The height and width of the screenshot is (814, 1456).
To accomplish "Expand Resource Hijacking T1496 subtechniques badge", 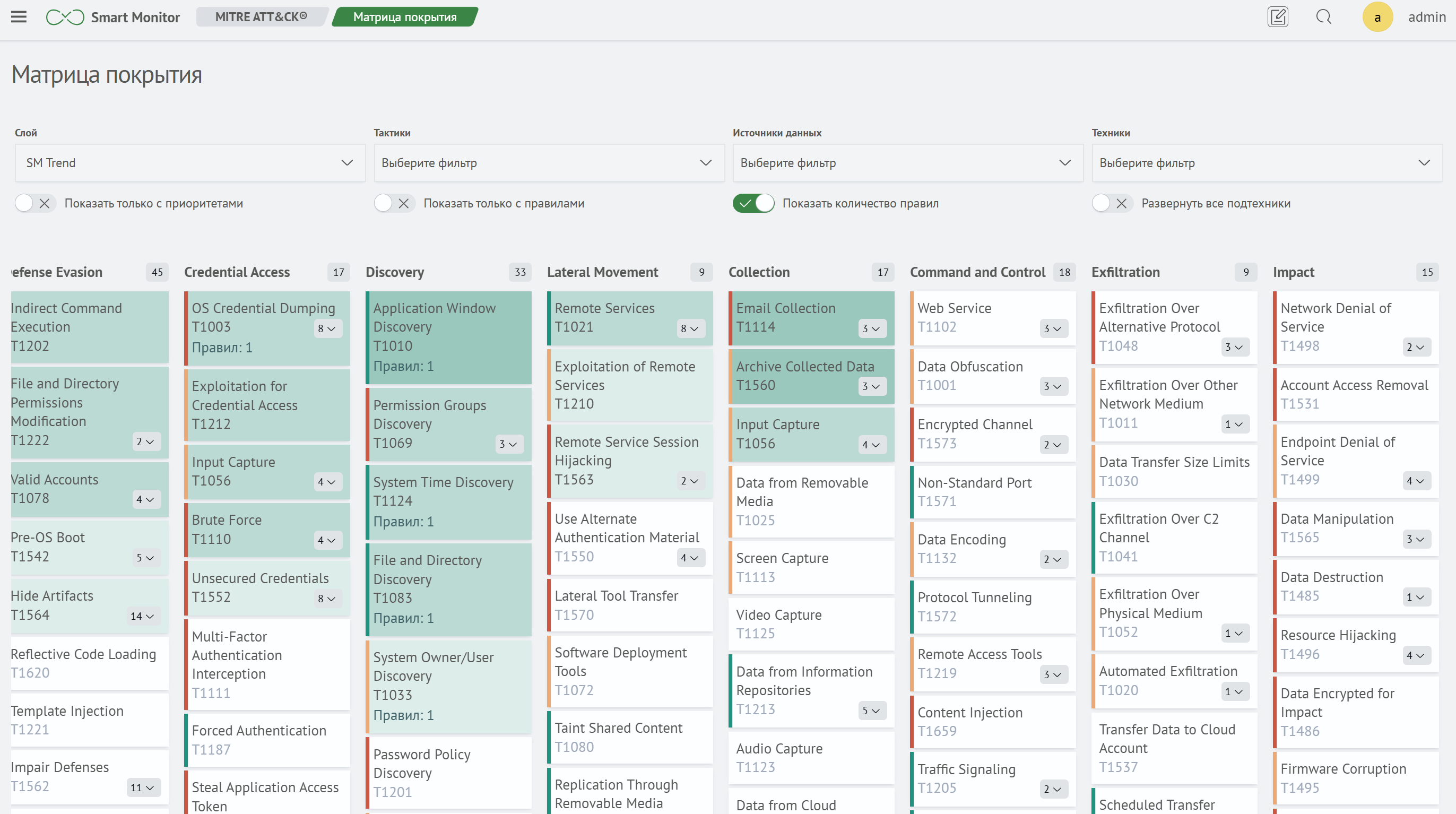I will click(x=1416, y=655).
